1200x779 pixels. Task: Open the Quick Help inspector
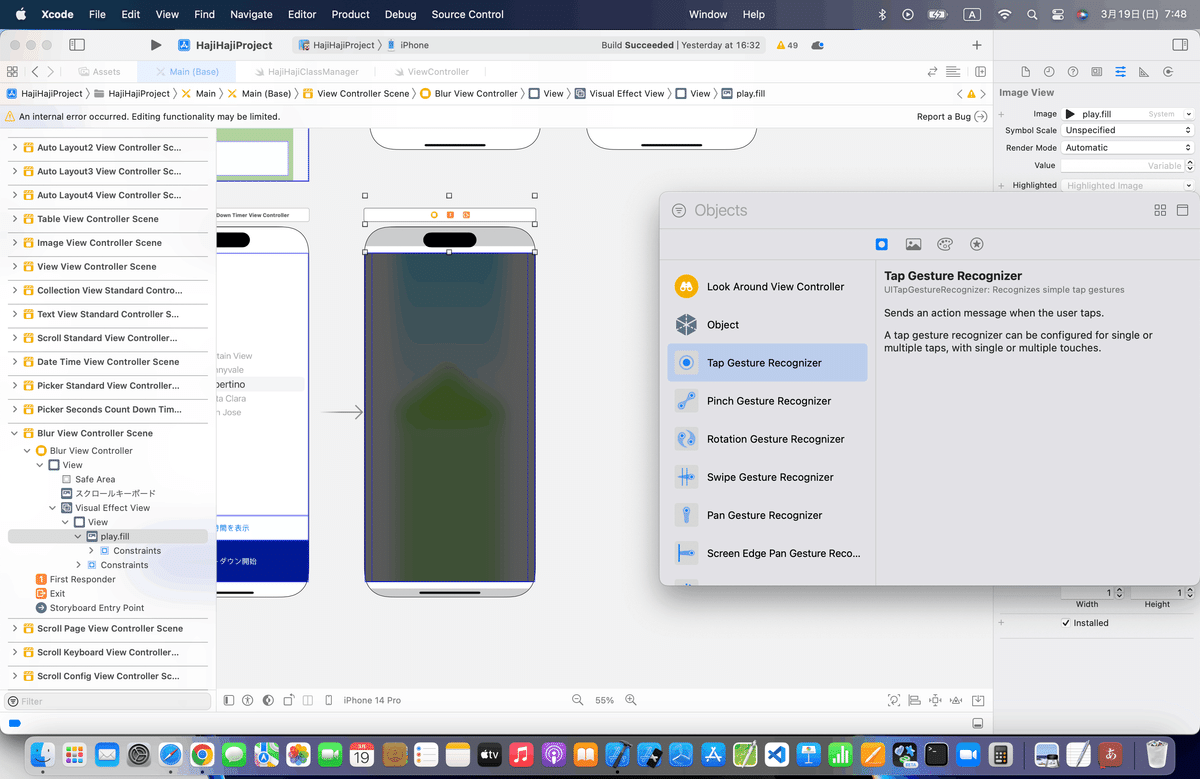pyautogui.click(x=1073, y=72)
